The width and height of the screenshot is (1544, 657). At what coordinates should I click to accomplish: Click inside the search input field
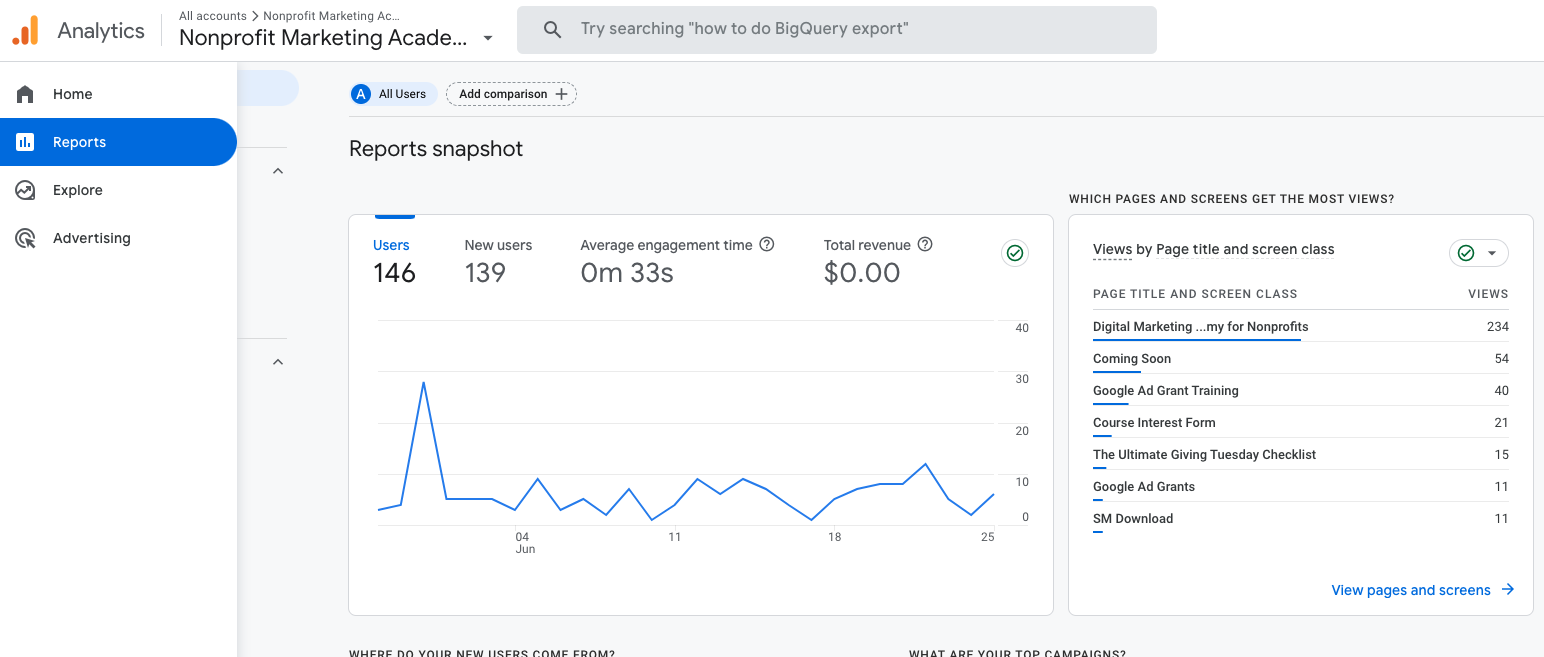[850, 30]
